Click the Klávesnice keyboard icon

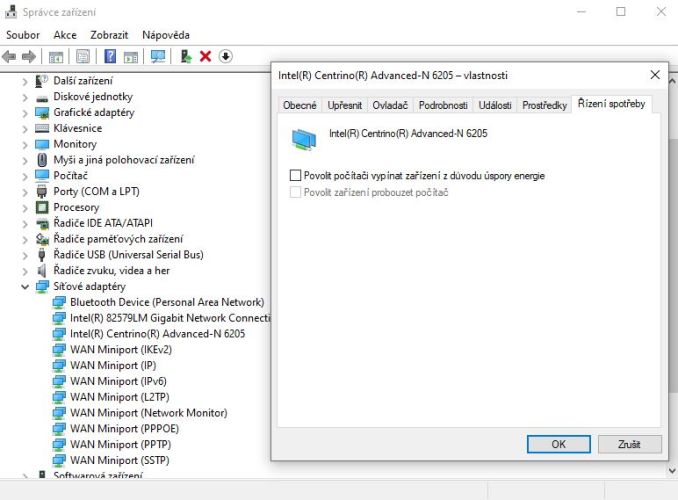[x=42, y=128]
